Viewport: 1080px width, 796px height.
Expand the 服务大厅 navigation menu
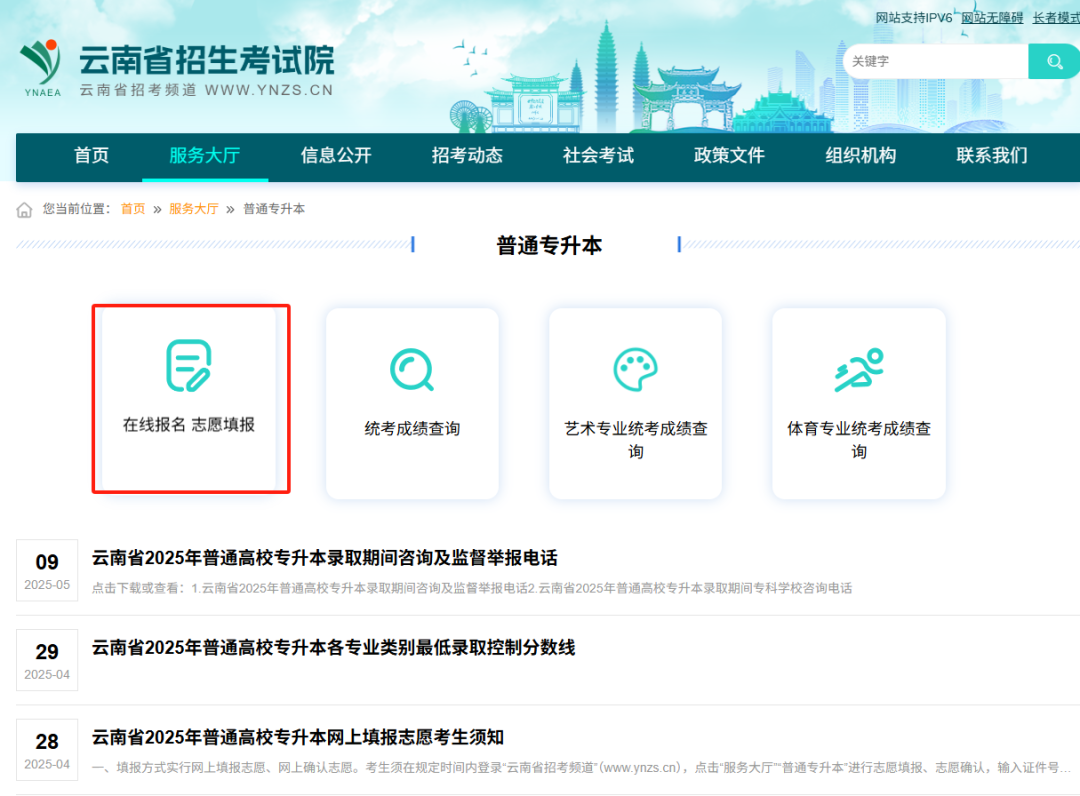click(205, 157)
